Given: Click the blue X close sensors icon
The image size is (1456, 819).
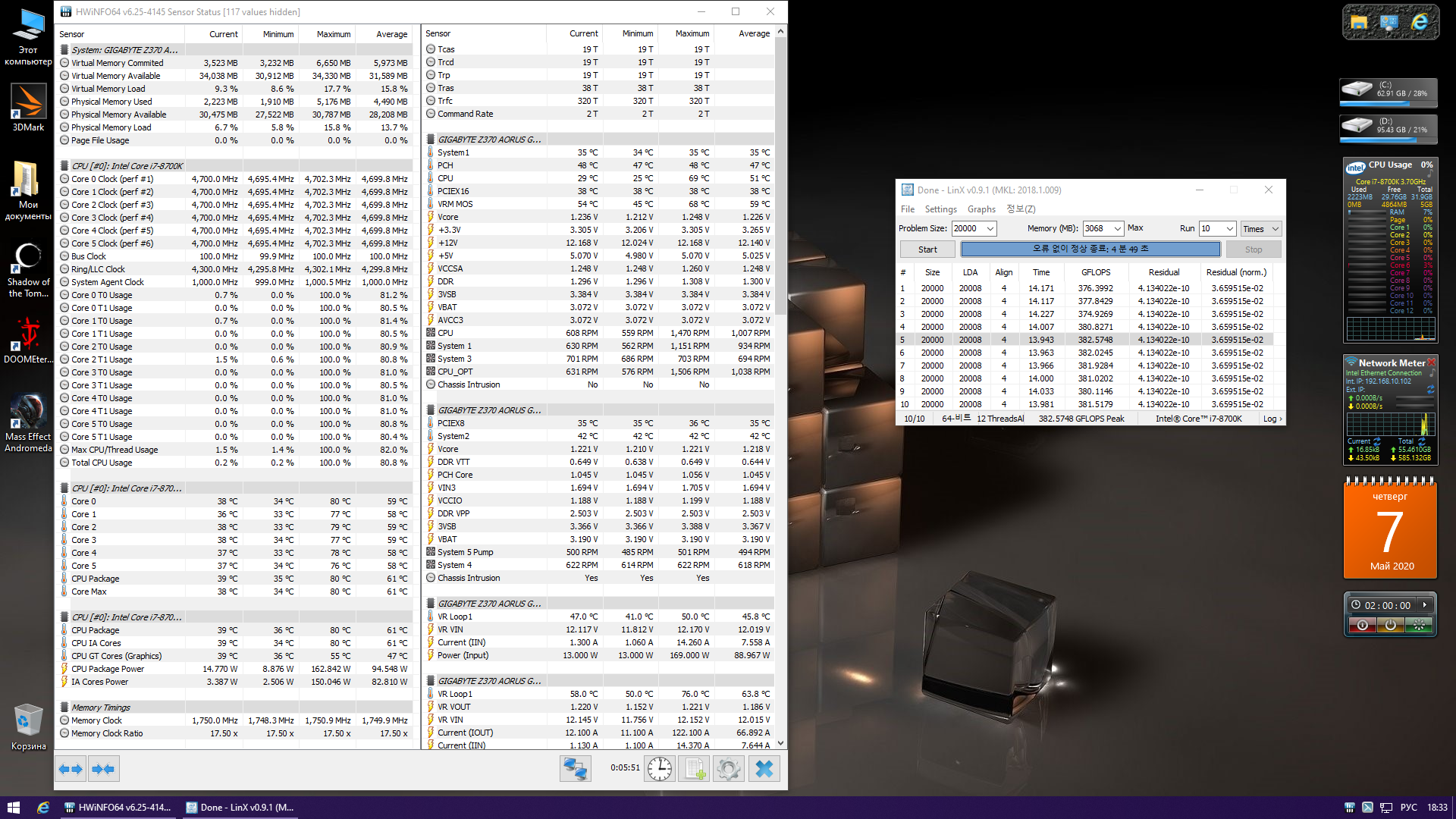Looking at the screenshot, I should coord(764,769).
